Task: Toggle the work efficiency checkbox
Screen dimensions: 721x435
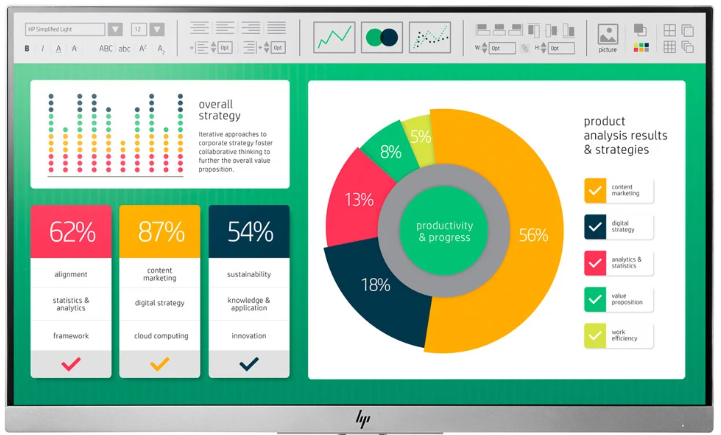Action: coord(595,336)
